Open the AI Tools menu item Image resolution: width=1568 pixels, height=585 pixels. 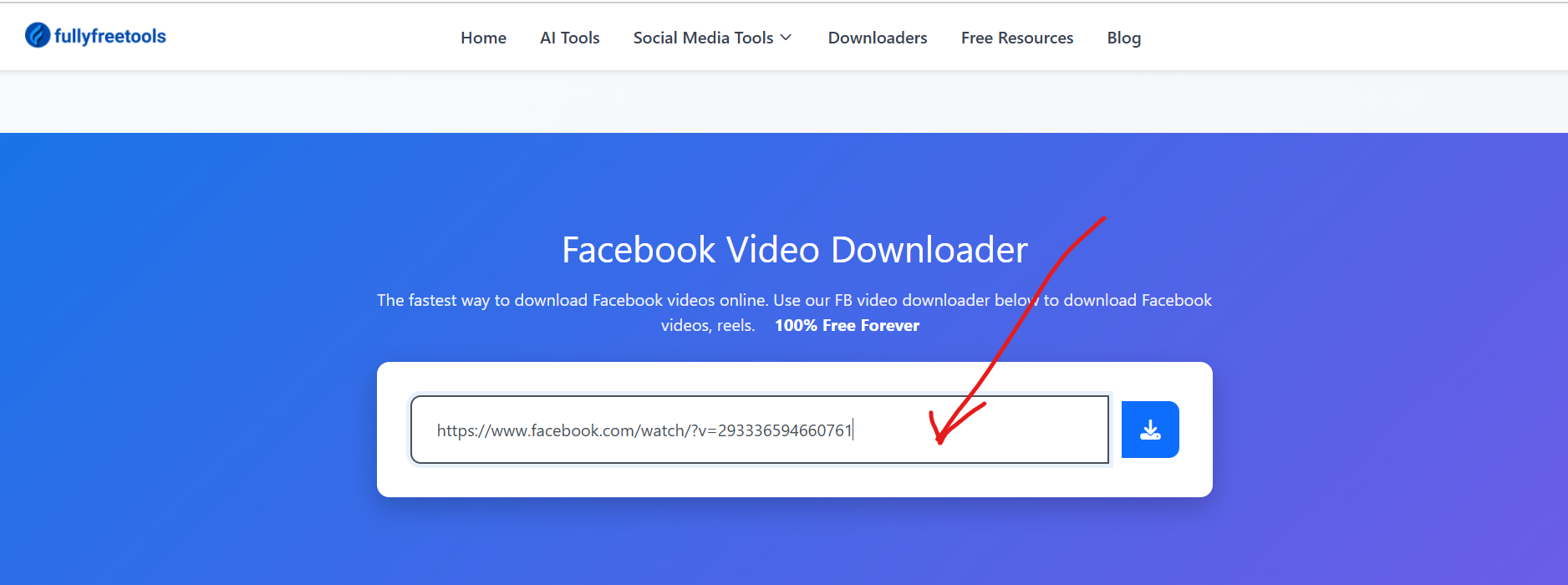point(570,38)
